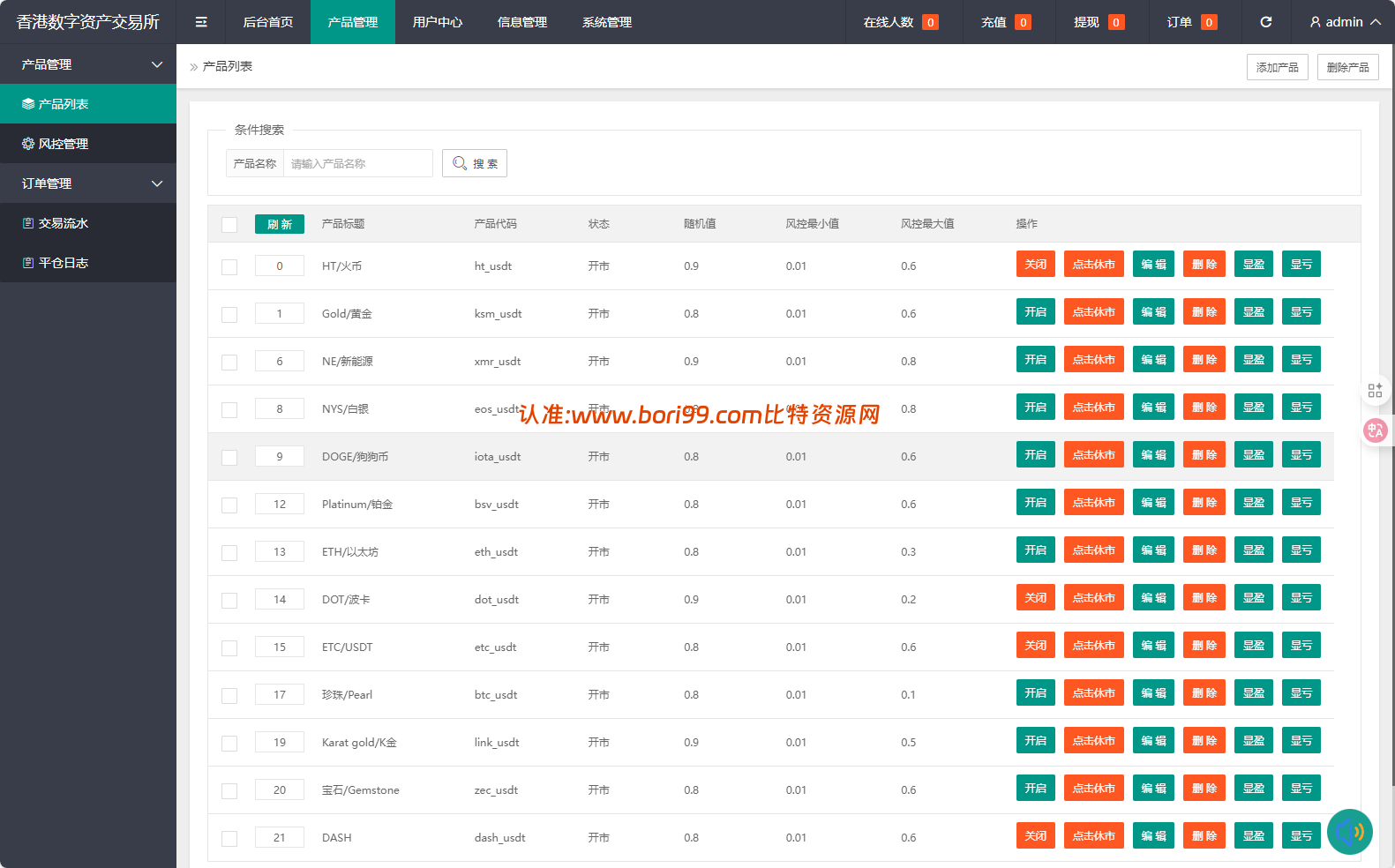This screenshot has width=1395, height=868.
Task: Open 产品列表 in the sidebar
Action: (x=88, y=104)
